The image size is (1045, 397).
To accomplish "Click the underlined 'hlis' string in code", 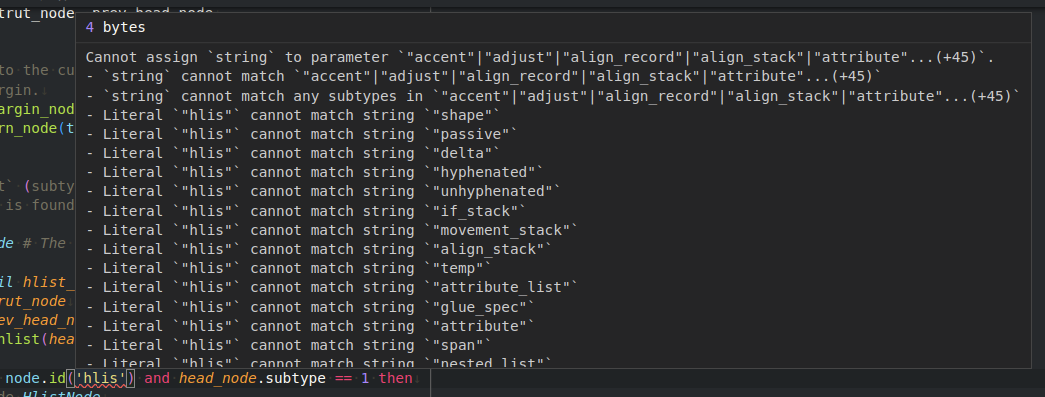I will [104, 379].
